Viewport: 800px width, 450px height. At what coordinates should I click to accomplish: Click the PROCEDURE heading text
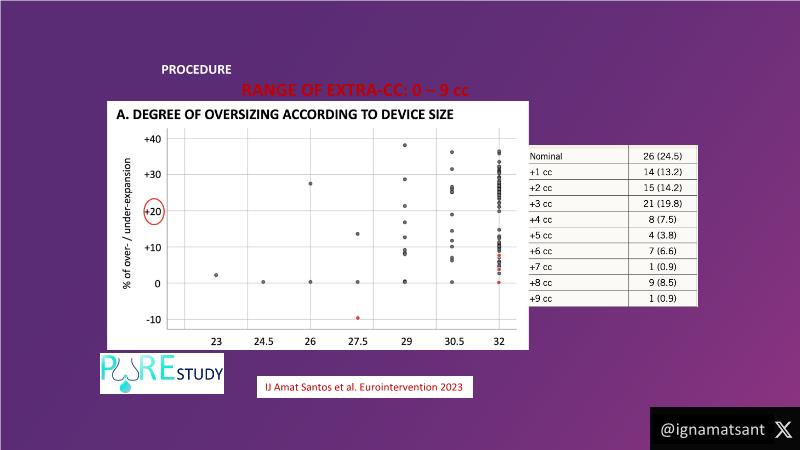[x=196, y=70]
